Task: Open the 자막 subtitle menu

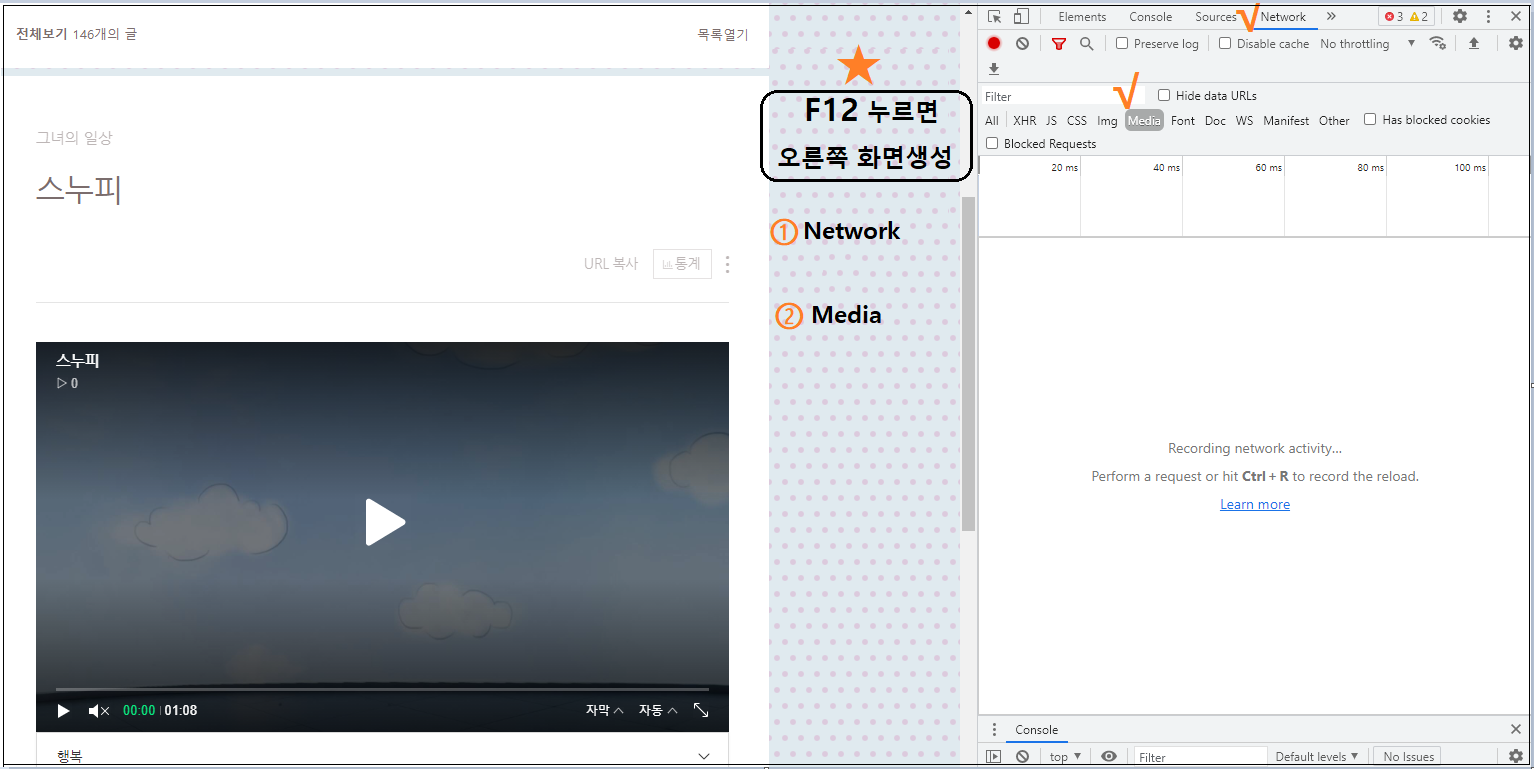Action: [604, 710]
